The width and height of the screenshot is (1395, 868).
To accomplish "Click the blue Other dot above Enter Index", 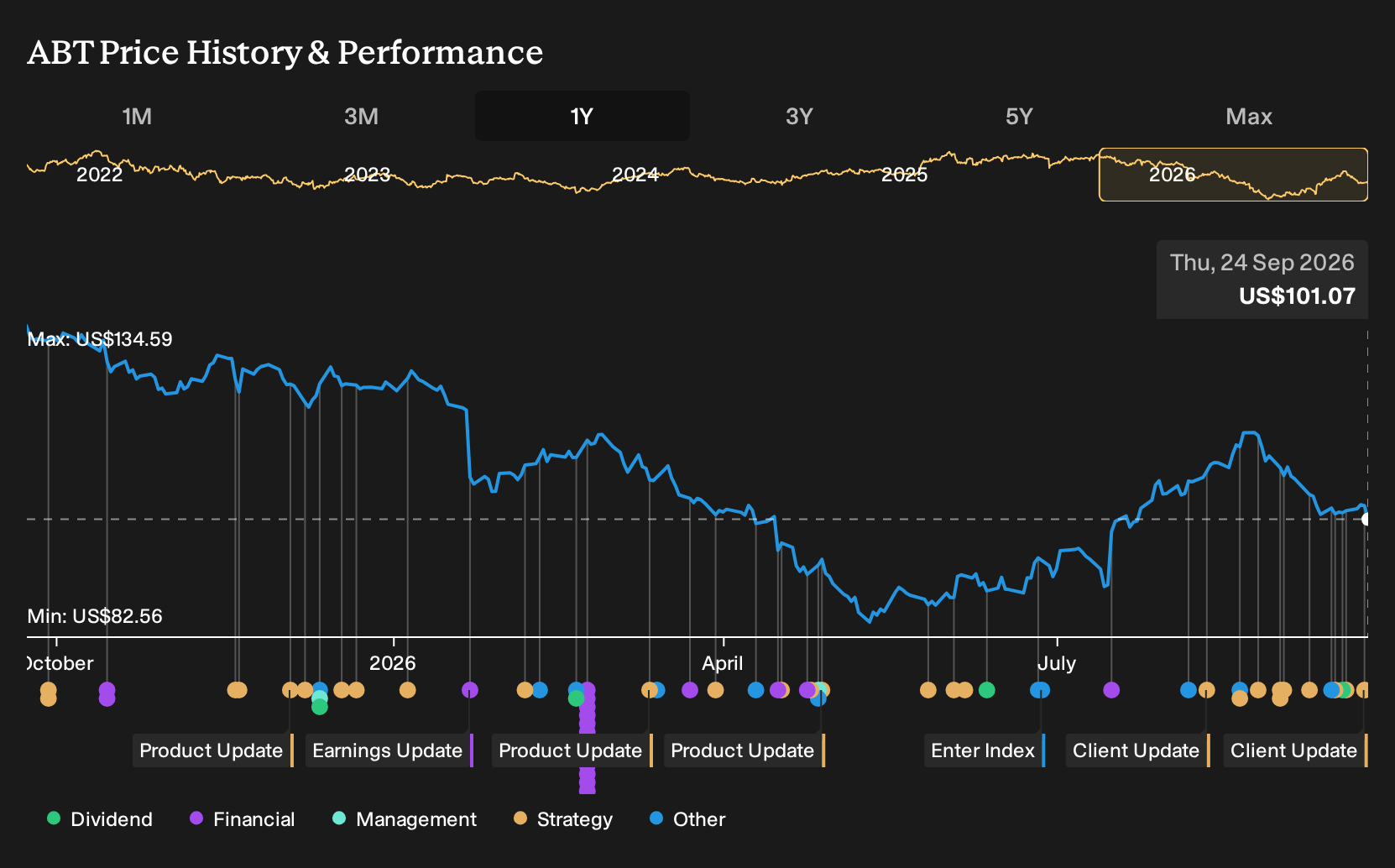I will point(1041,690).
